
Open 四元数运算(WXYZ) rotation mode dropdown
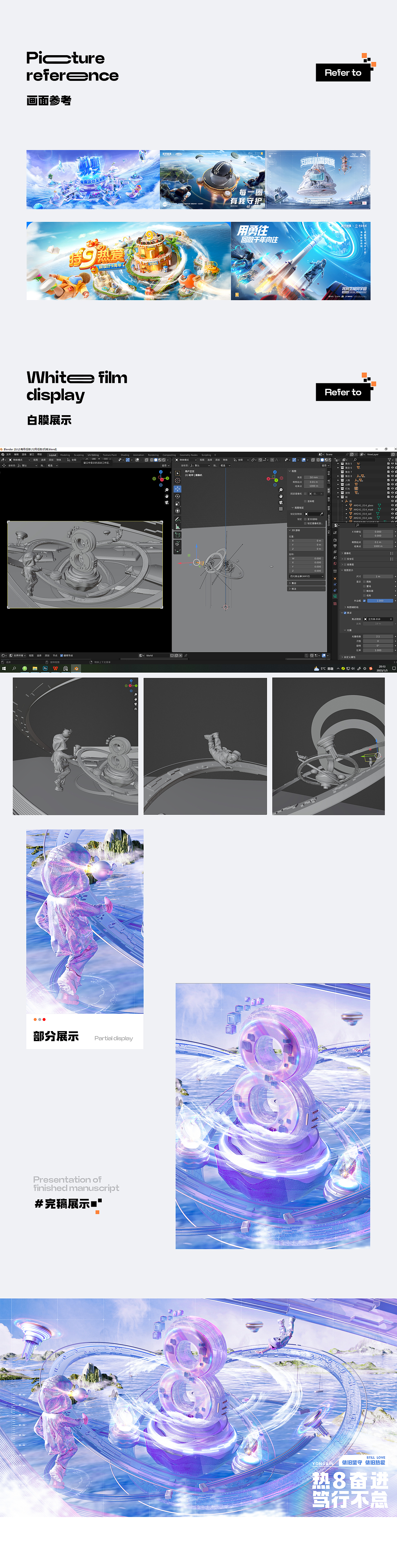click(x=306, y=577)
